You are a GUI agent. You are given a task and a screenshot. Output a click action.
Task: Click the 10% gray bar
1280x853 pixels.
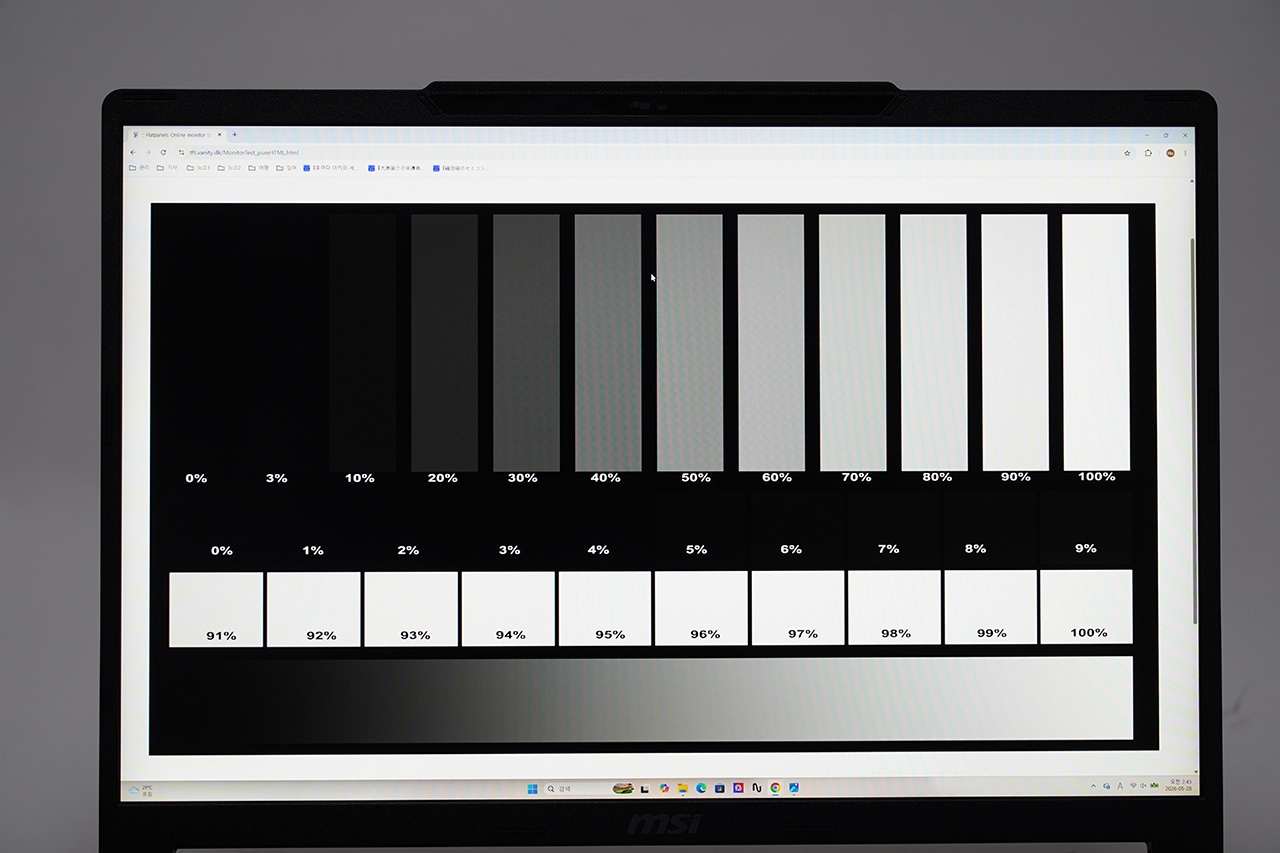tap(363, 342)
